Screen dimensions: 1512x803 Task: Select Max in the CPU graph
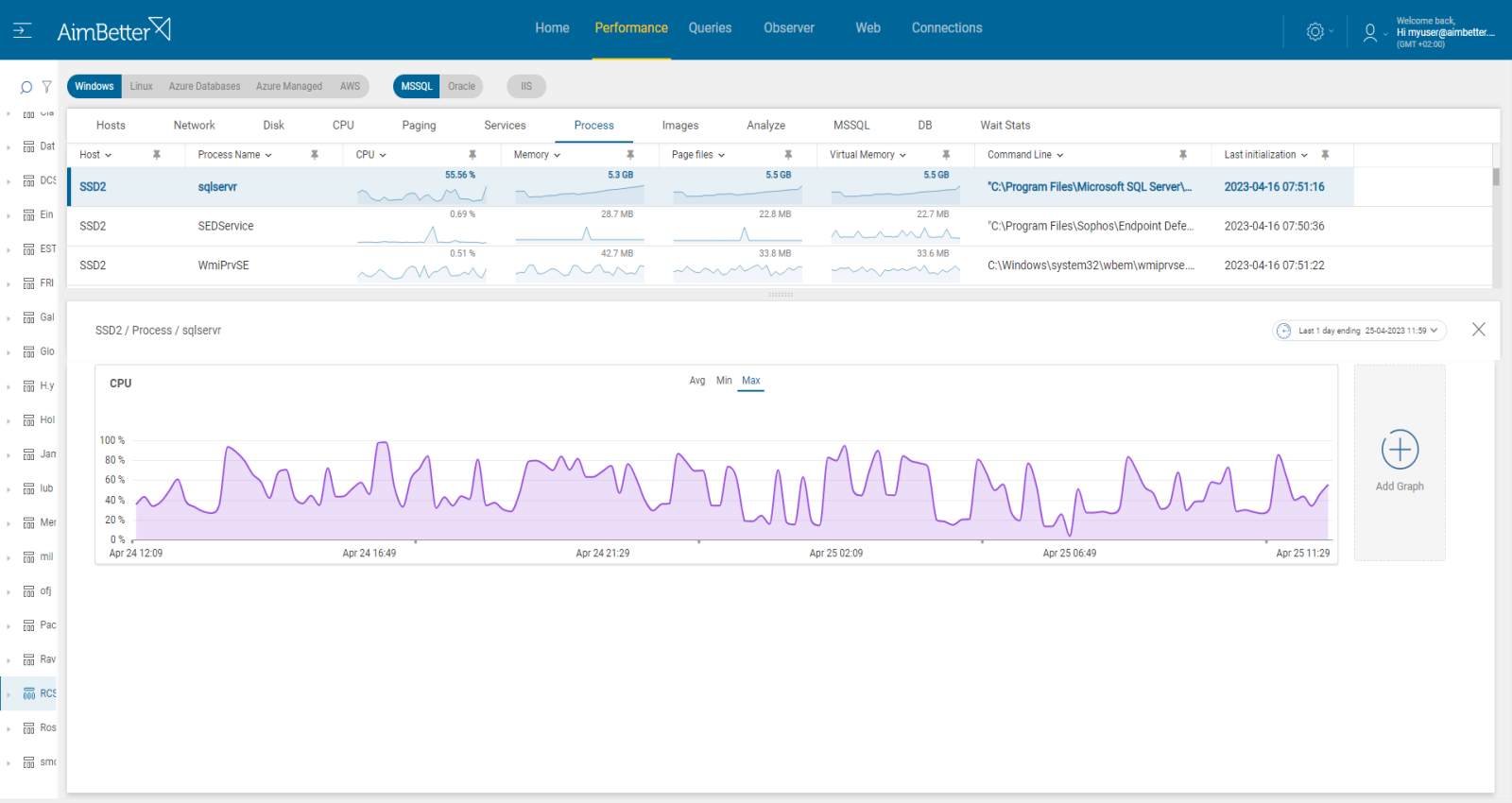(x=750, y=381)
